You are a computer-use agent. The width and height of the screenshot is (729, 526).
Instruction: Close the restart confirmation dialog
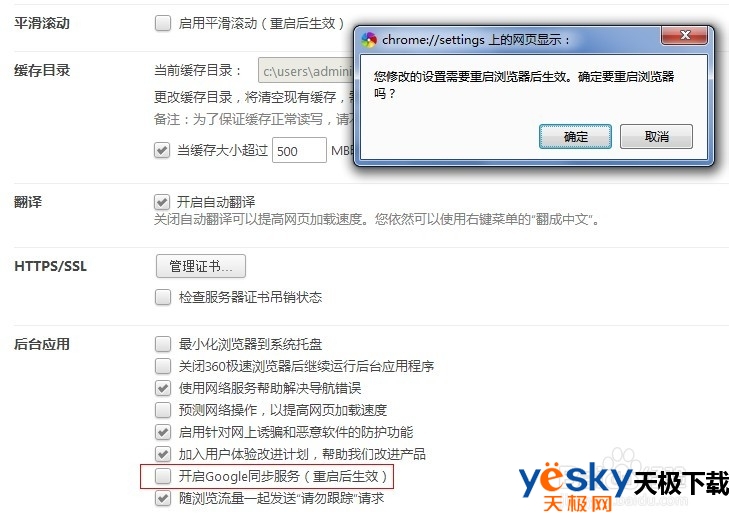tap(684, 35)
